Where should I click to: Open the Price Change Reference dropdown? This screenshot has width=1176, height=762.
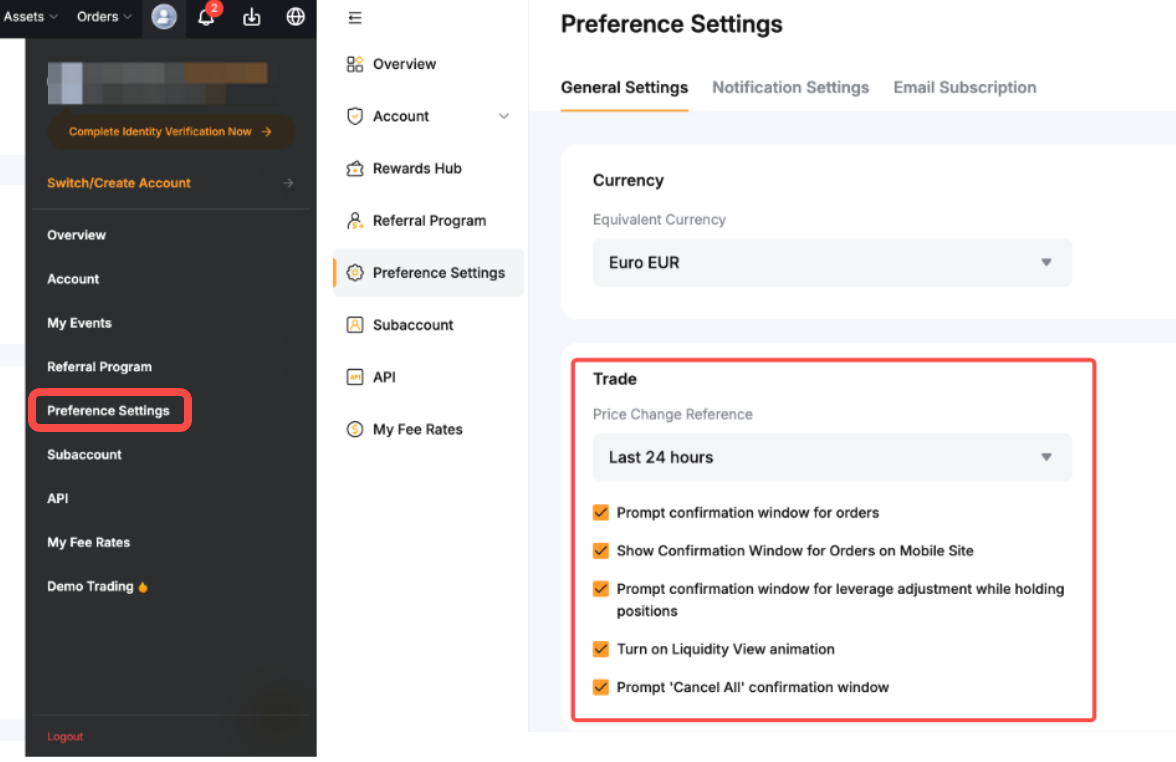coord(832,458)
